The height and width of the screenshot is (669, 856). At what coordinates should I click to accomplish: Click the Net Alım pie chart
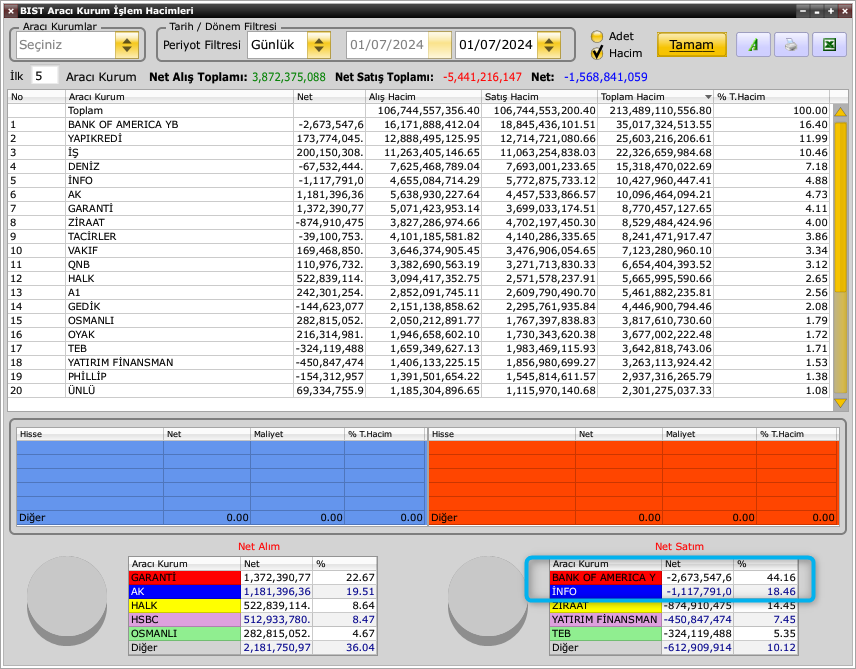point(67,600)
